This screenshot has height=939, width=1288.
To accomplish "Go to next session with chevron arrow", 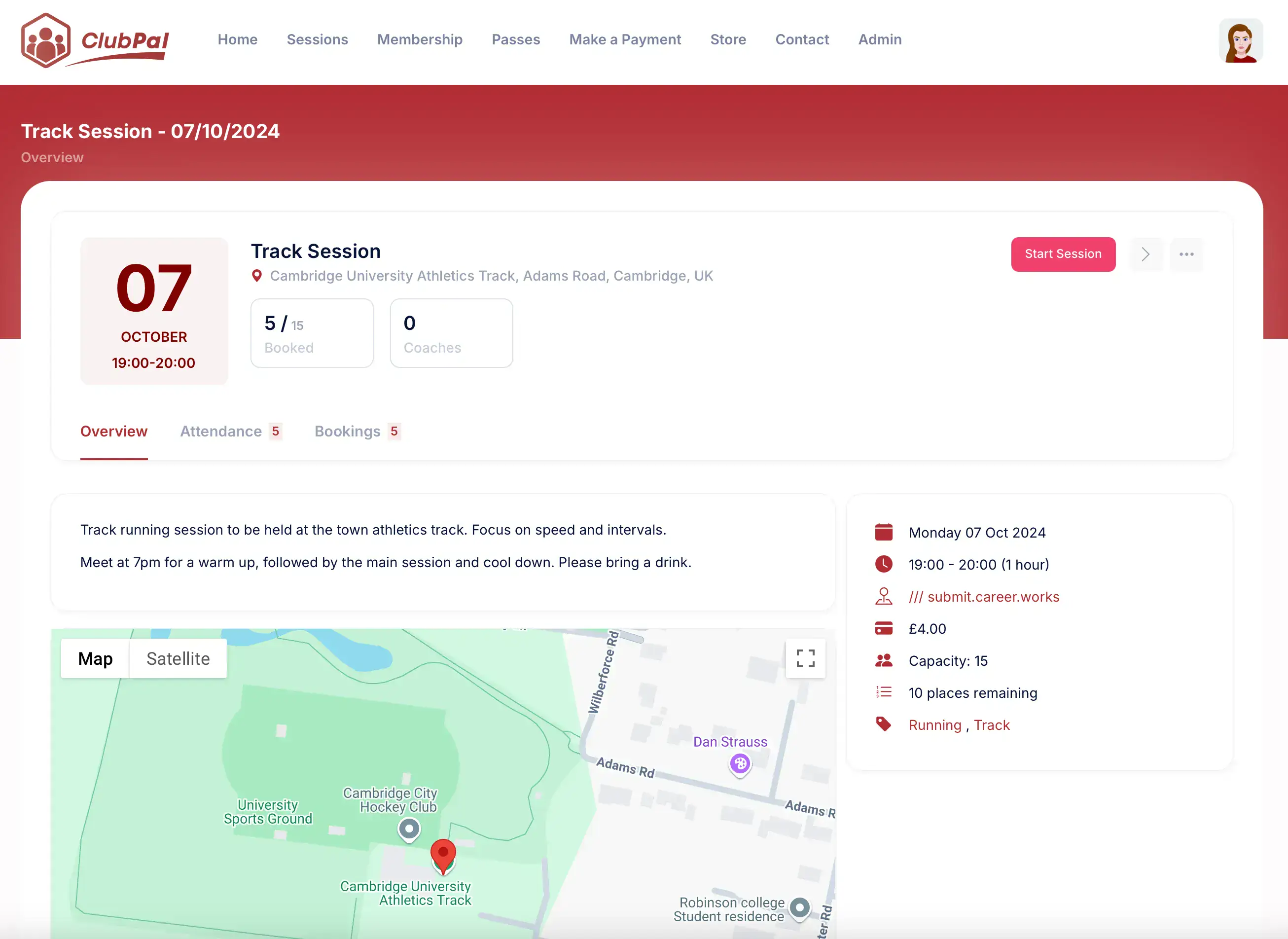I will 1145,254.
